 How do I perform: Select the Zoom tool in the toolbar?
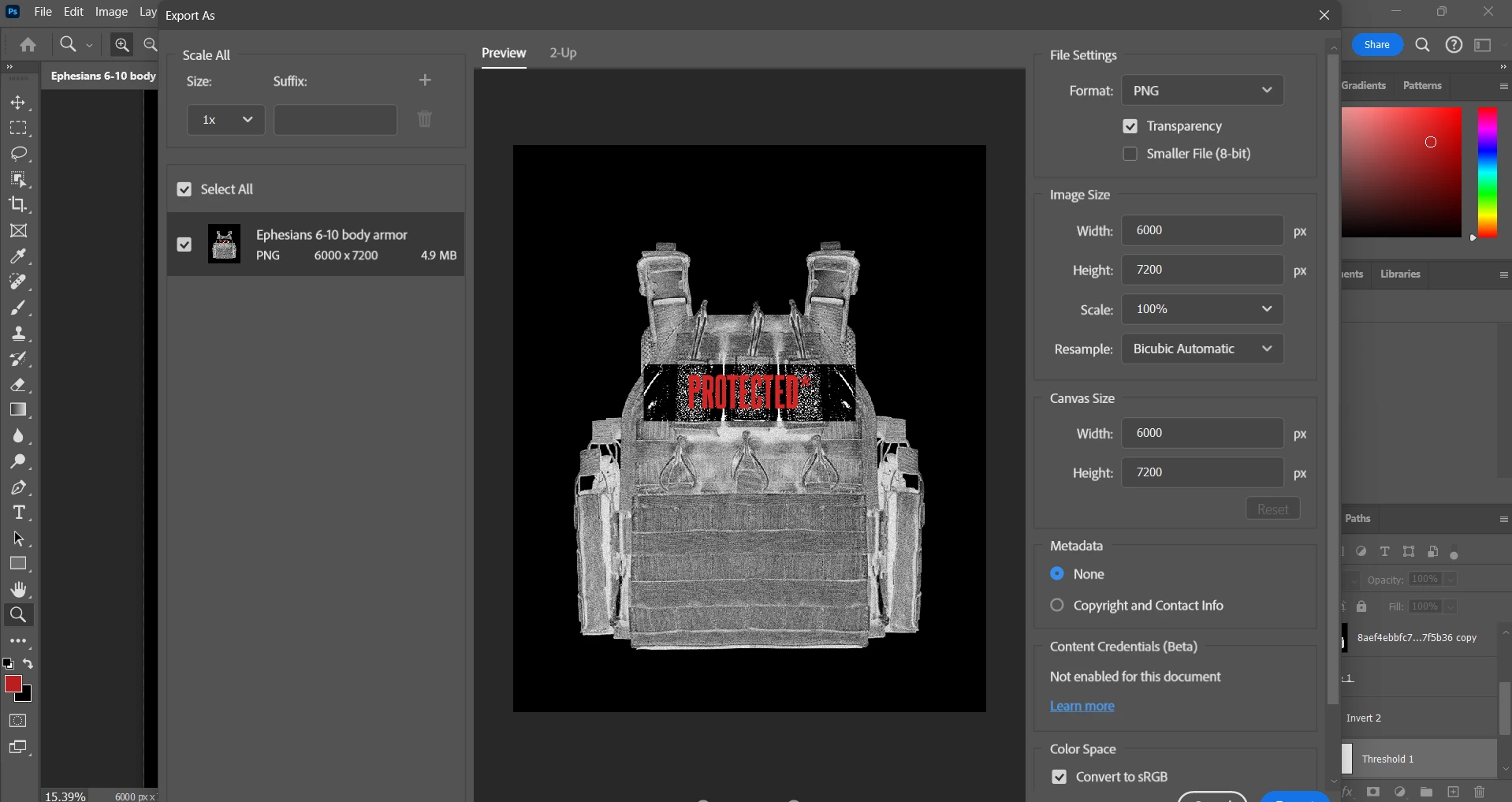tap(18, 615)
